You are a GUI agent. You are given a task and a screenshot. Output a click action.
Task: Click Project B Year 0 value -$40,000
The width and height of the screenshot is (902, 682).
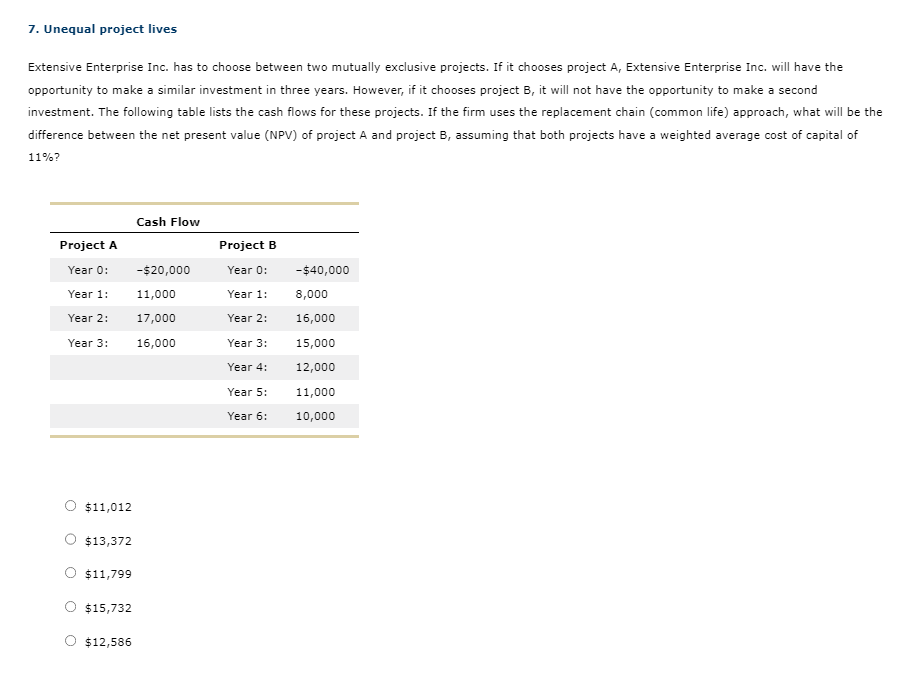pos(323,270)
